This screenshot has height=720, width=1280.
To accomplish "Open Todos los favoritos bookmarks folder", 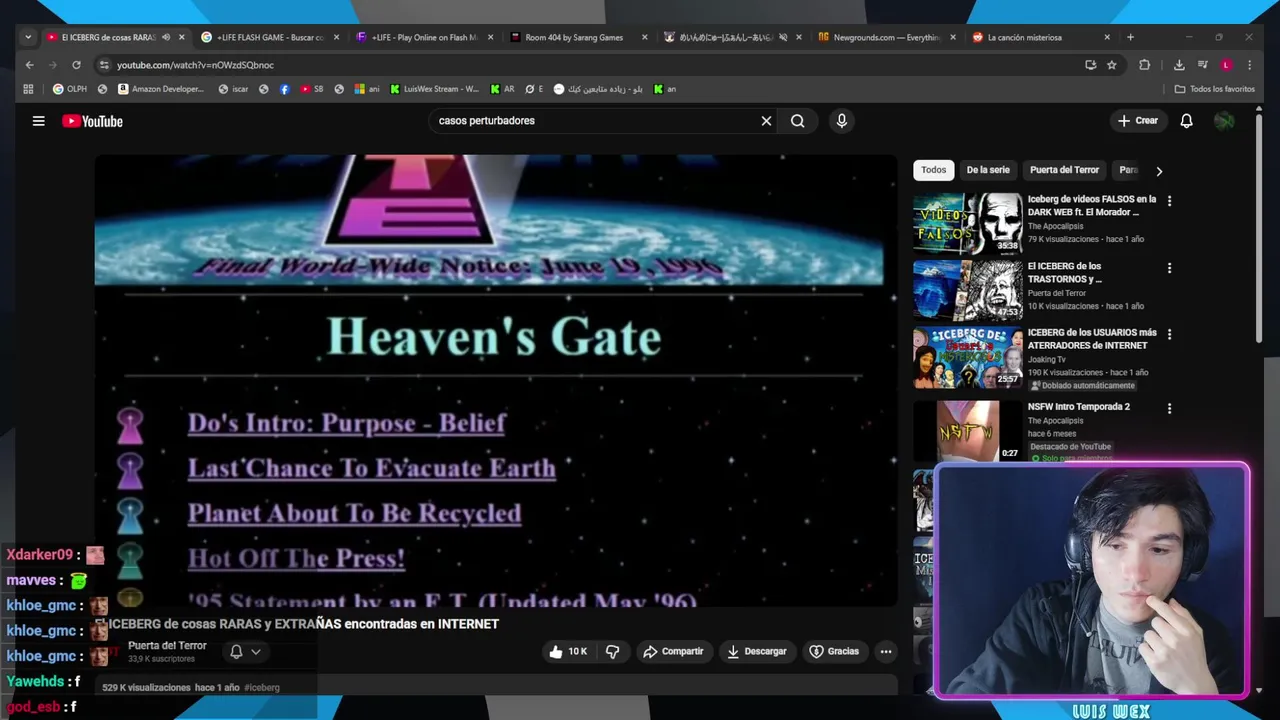I will [1214, 89].
